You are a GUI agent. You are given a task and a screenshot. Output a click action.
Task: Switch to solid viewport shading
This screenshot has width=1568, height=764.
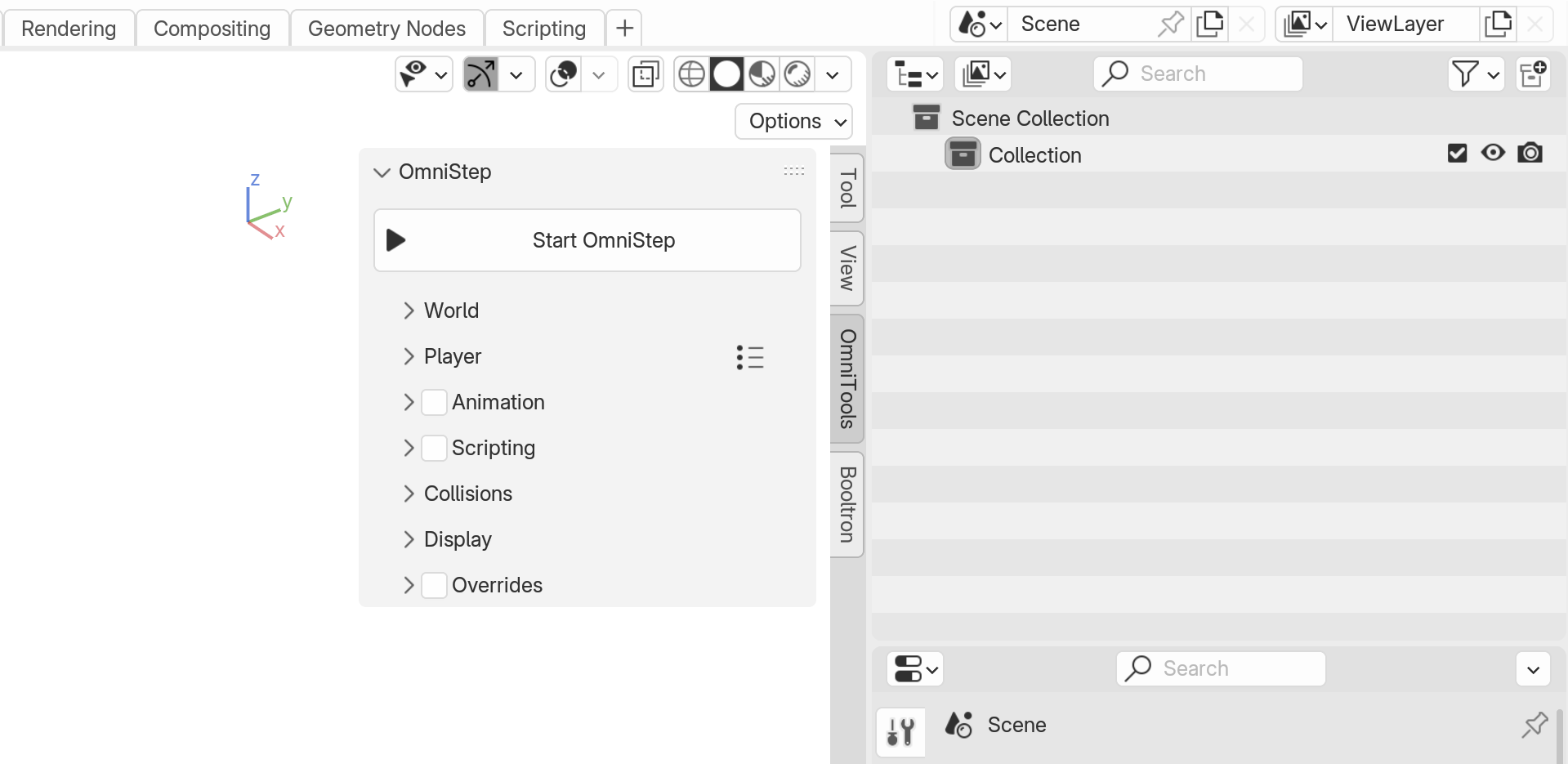pyautogui.click(x=726, y=74)
